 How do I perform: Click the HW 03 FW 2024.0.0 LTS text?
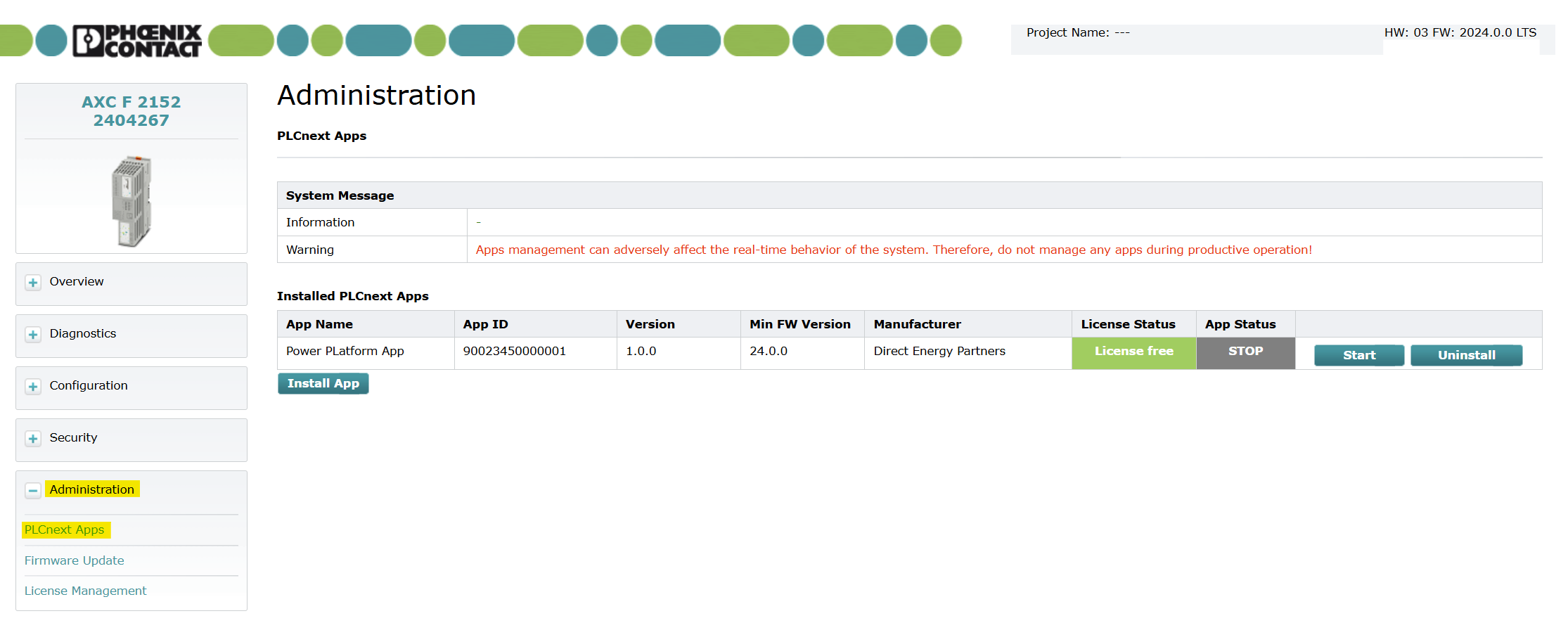(x=1460, y=32)
